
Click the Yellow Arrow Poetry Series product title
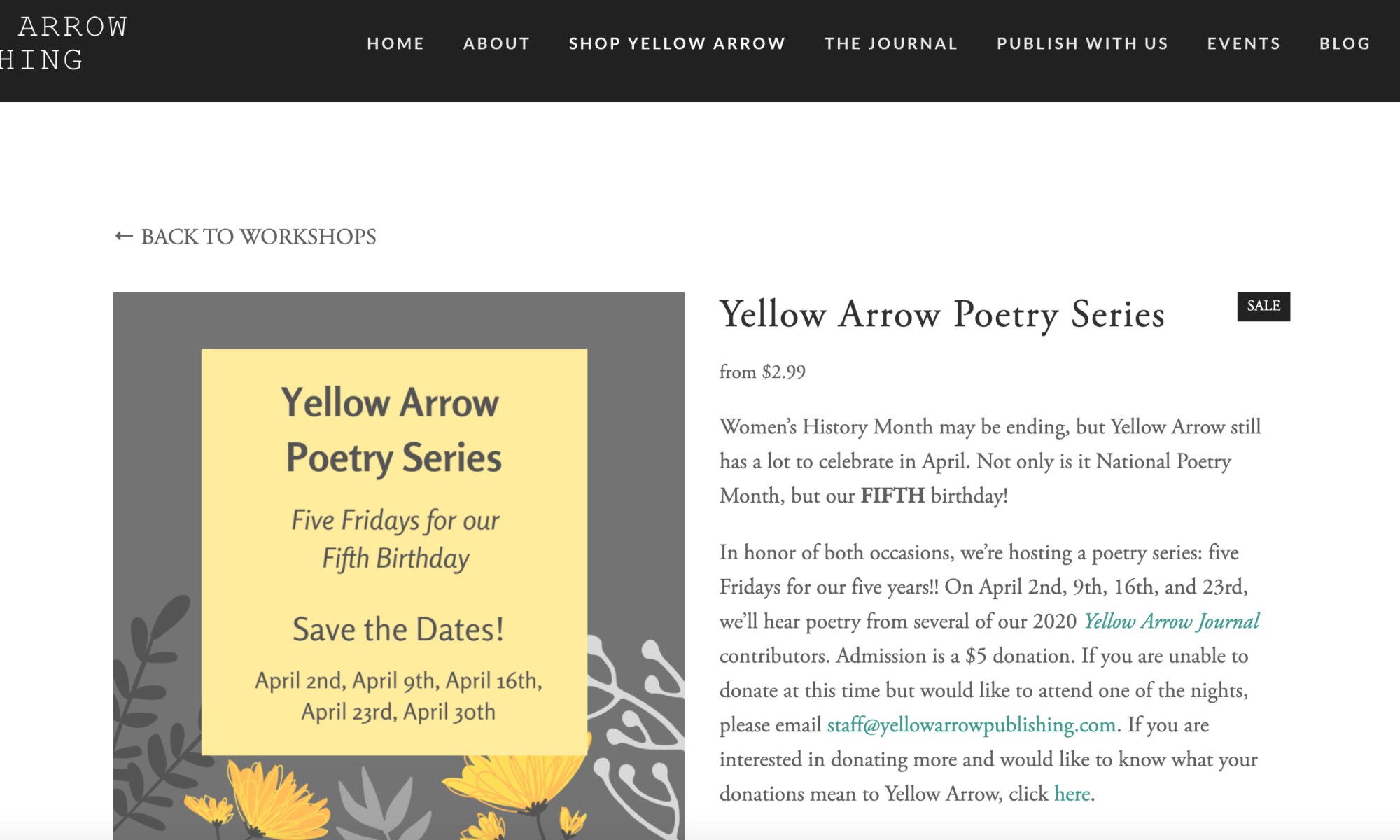pyautogui.click(x=941, y=314)
